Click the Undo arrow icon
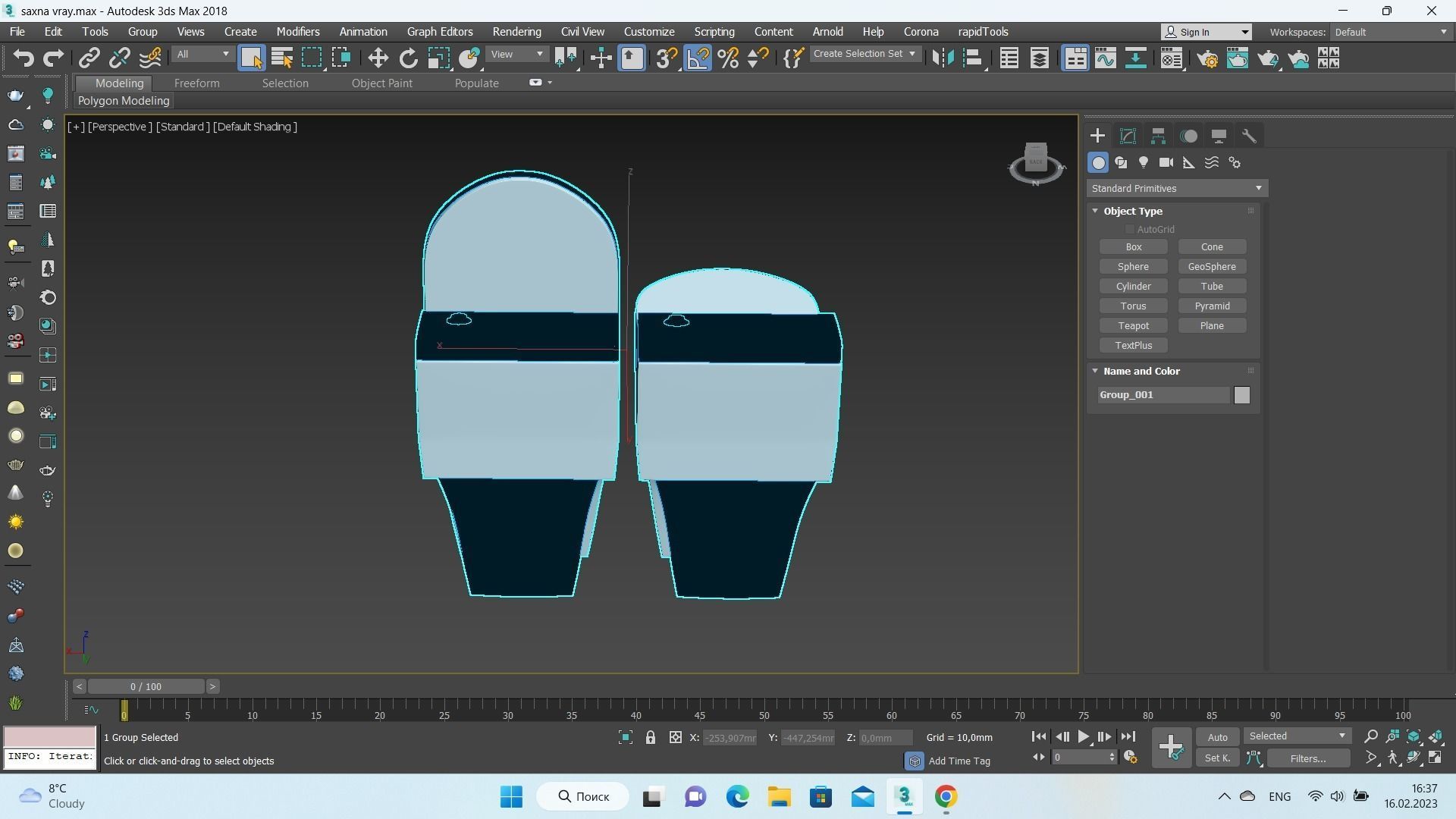 [x=23, y=58]
